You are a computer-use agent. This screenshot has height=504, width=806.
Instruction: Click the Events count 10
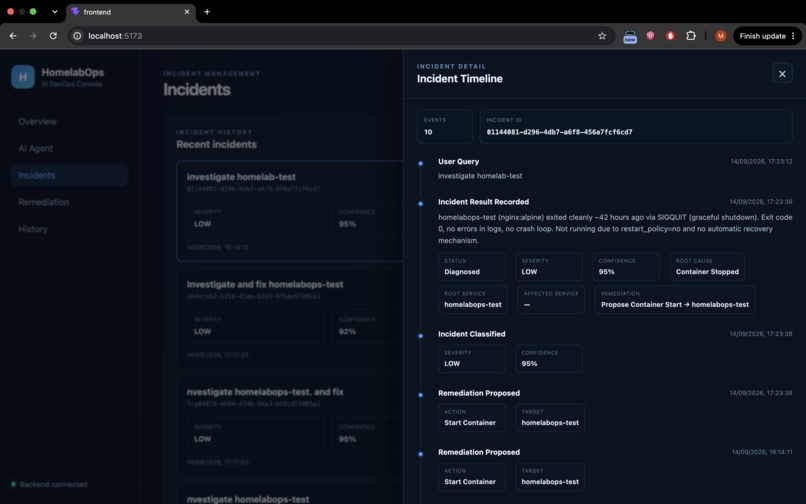pyautogui.click(x=428, y=132)
